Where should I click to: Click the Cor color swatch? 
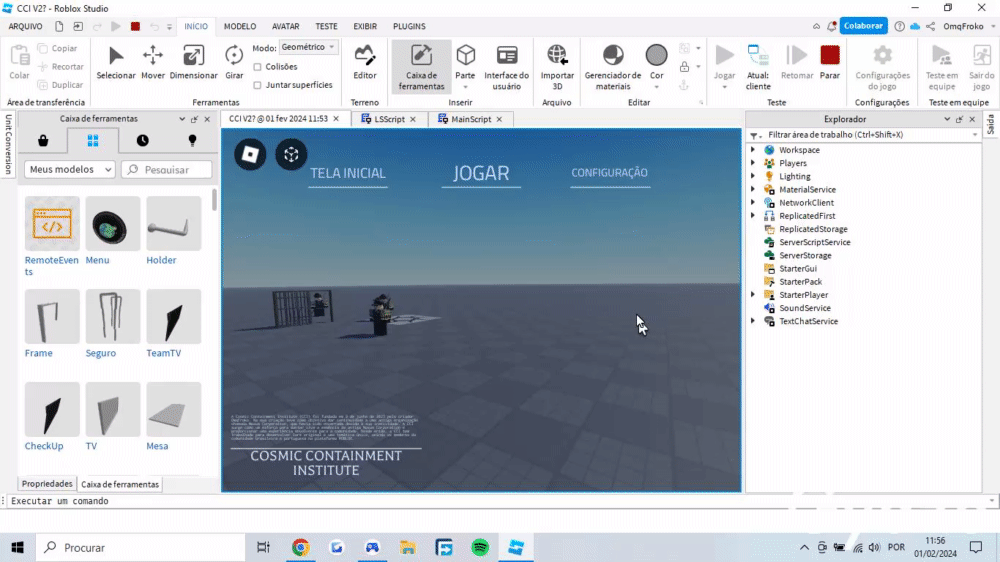(x=656, y=55)
